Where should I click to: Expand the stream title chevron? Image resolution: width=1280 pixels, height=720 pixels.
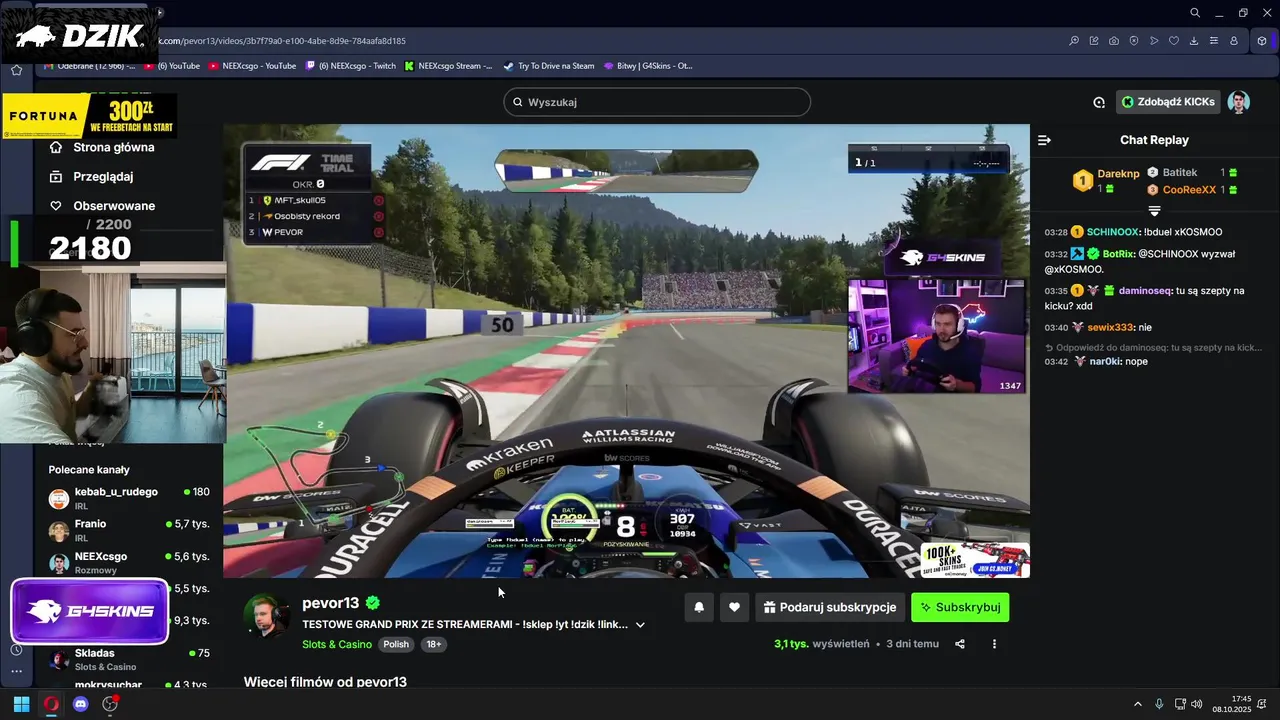point(640,625)
